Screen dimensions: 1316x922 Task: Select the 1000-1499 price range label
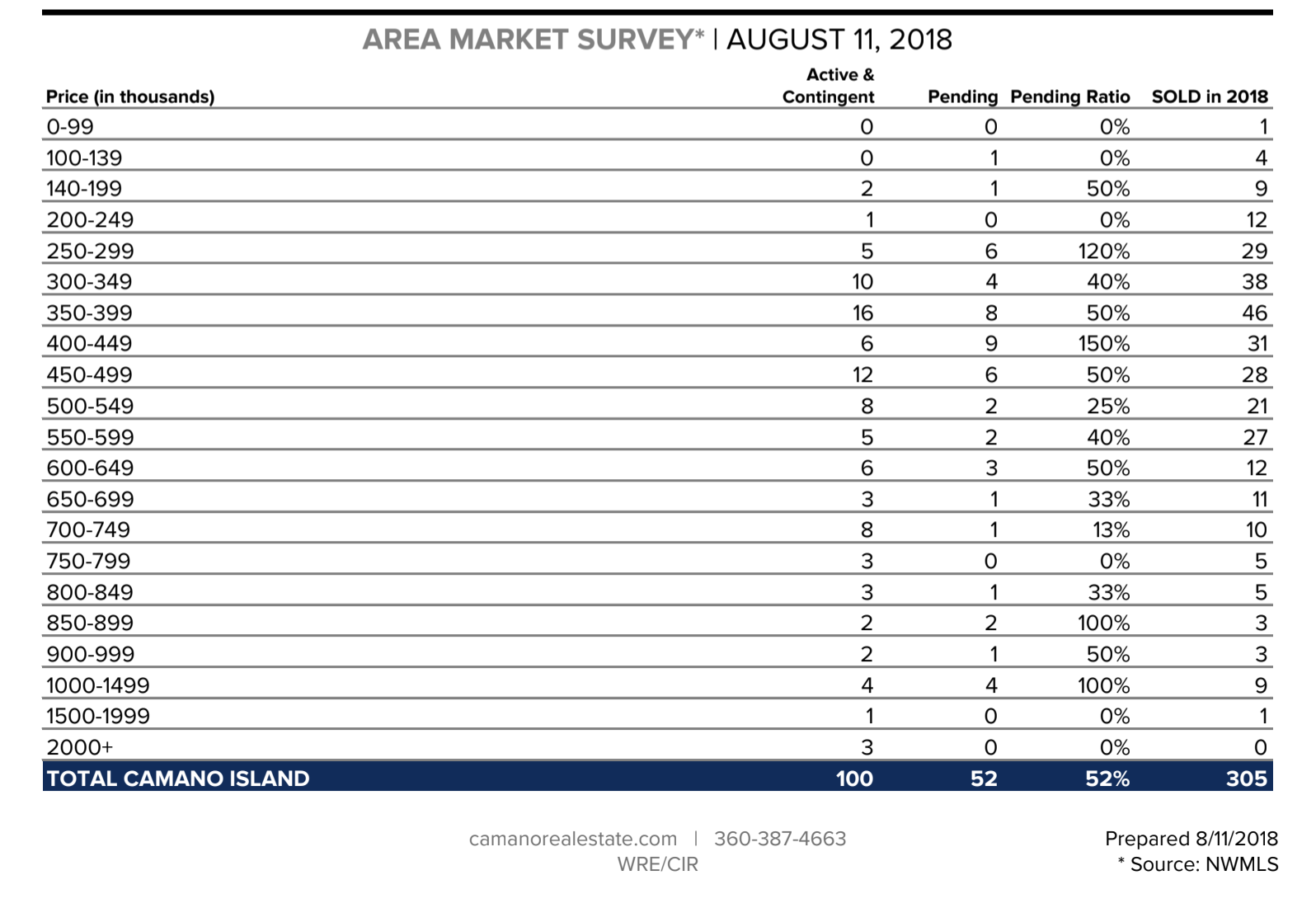[98, 685]
